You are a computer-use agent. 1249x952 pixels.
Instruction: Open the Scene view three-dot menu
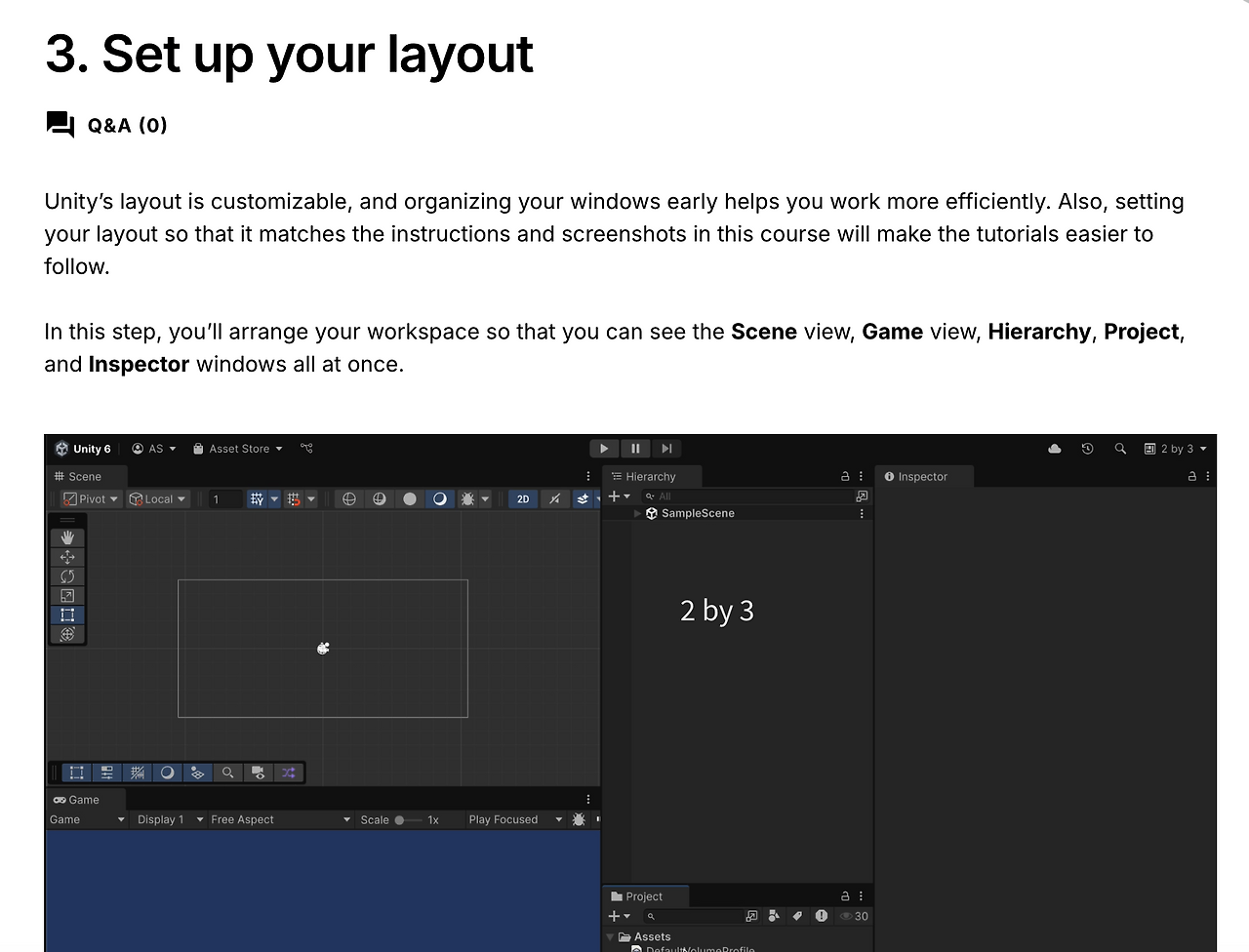pyautogui.click(x=587, y=476)
